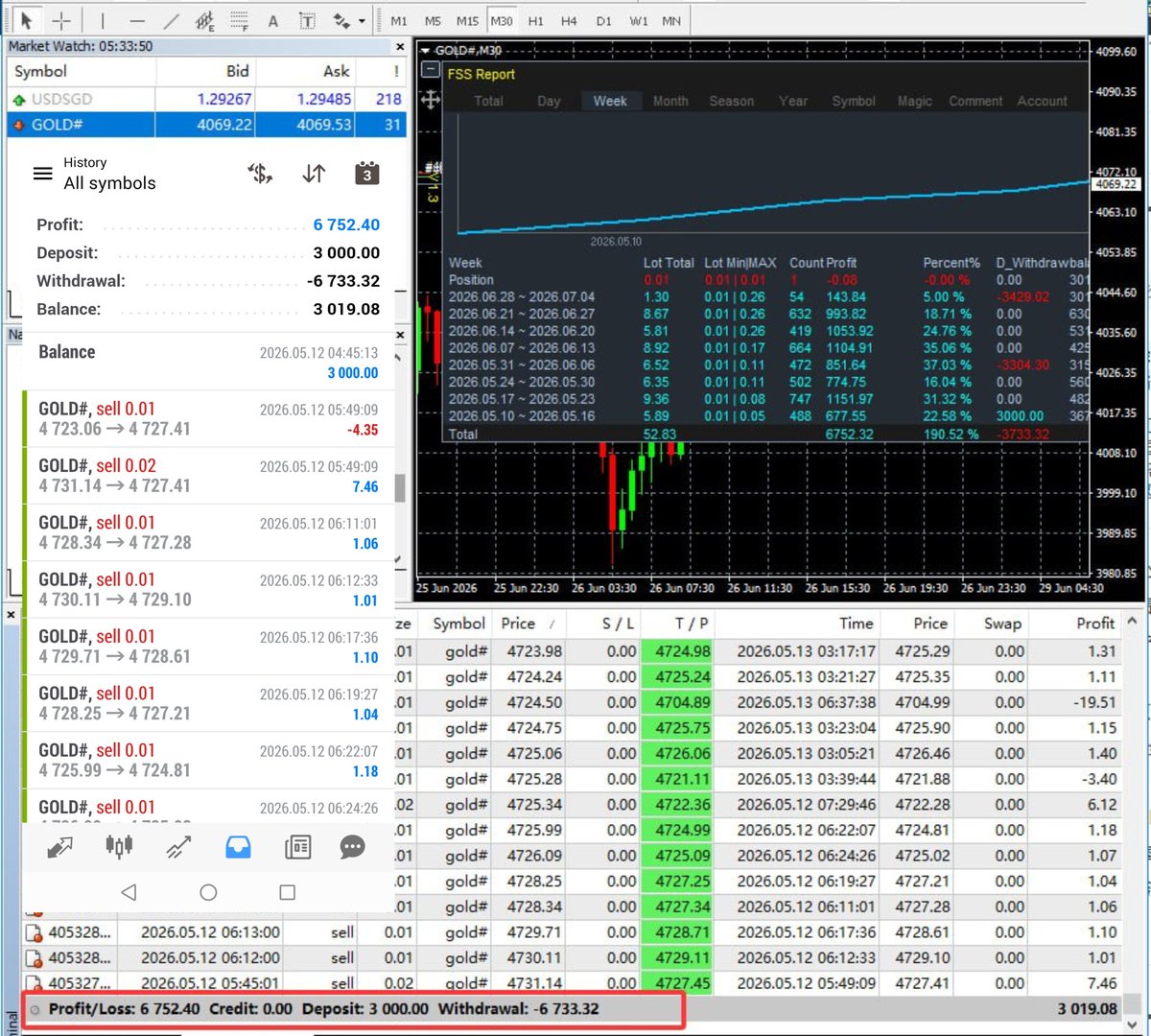Select the GOLD# symbol row
Viewport: 1151px width, 1036px height.
(x=206, y=125)
